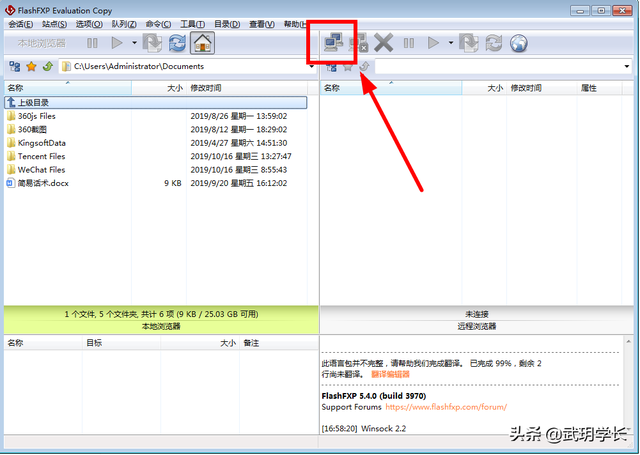
Task: Sort local list by 名称 column
Action: click(68, 88)
